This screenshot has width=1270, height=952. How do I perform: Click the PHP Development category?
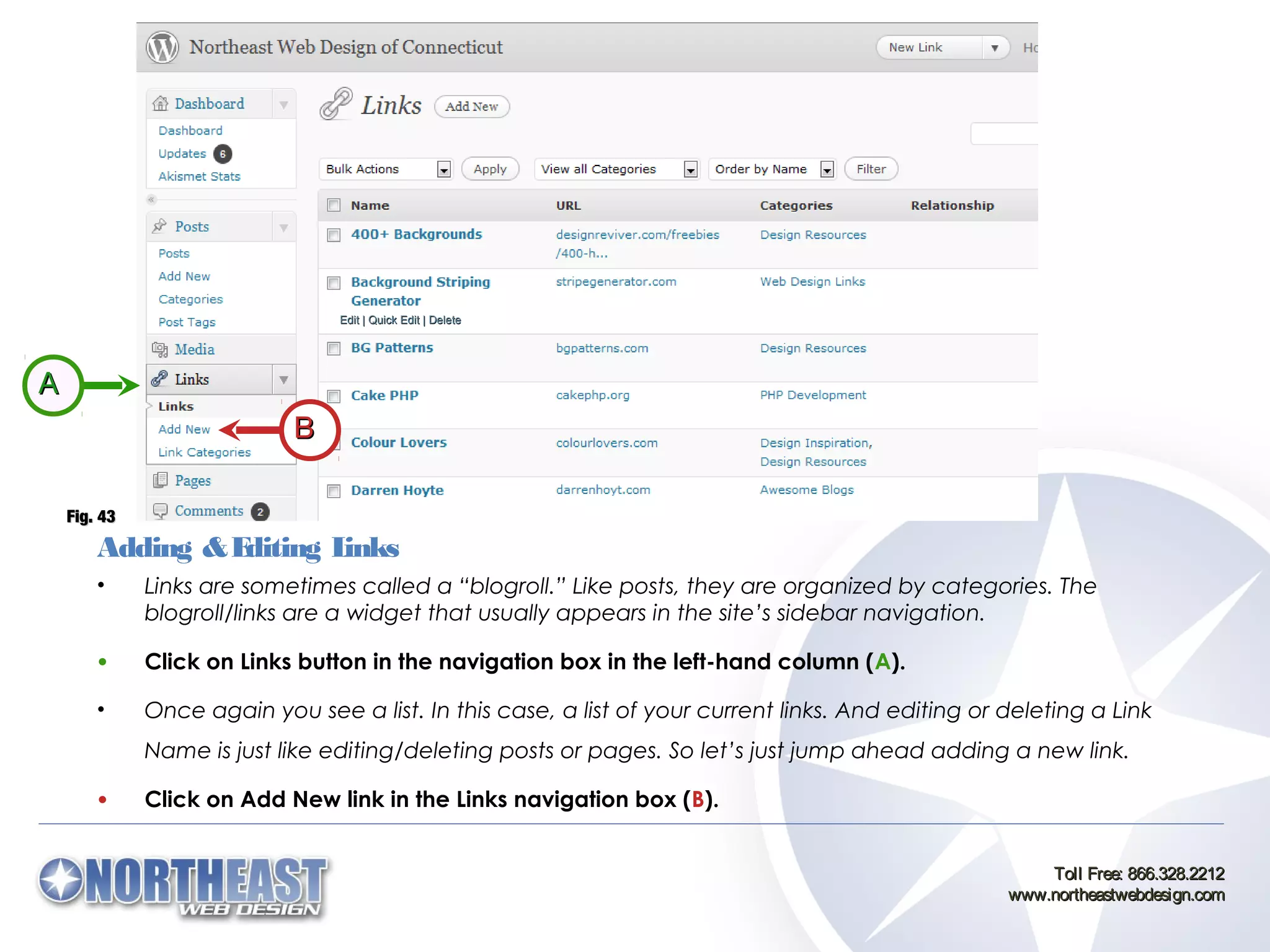(813, 395)
